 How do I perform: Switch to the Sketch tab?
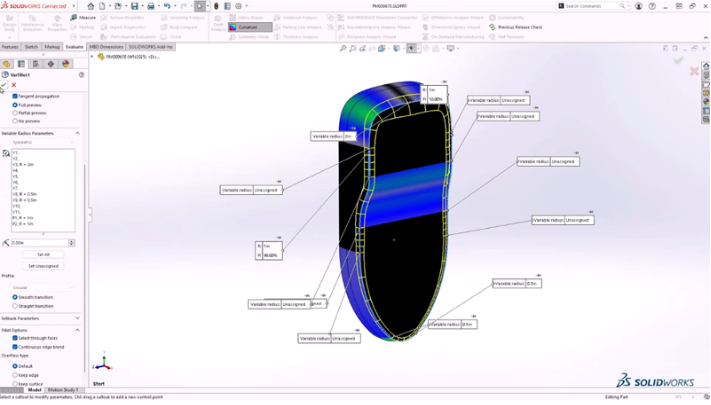(x=31, y=47)
